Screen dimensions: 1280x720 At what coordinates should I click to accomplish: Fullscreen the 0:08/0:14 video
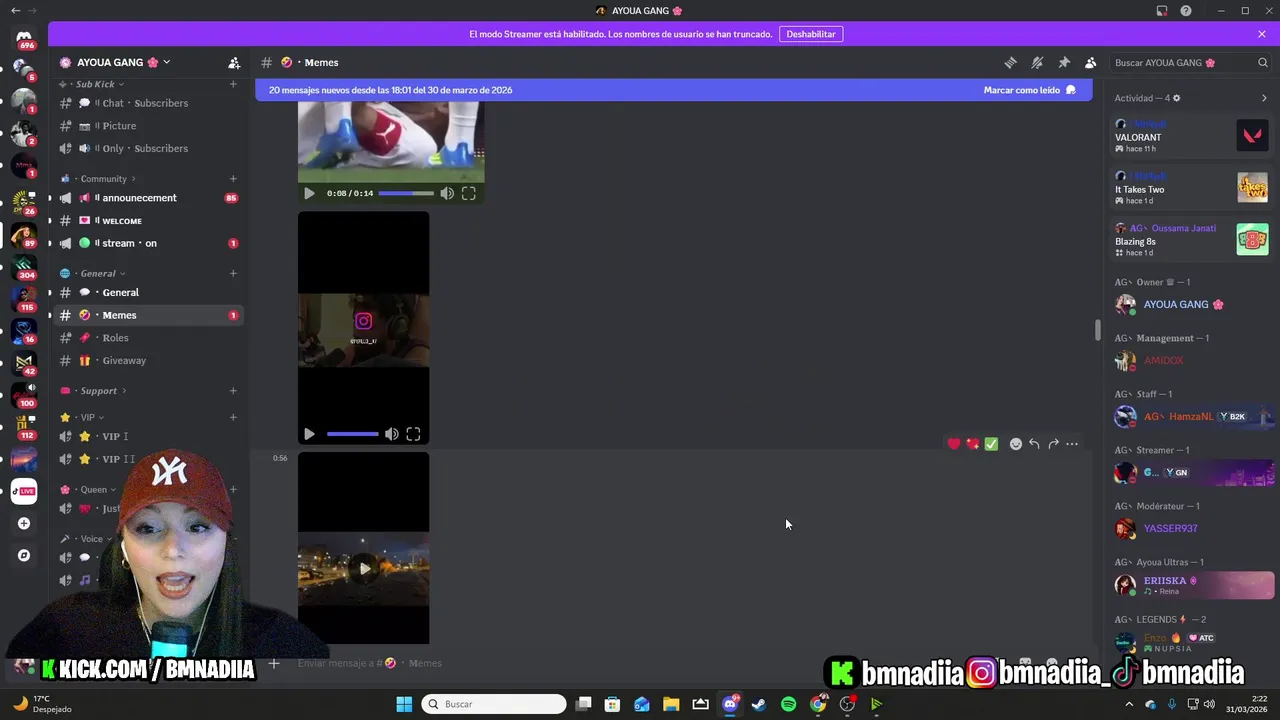469,193
